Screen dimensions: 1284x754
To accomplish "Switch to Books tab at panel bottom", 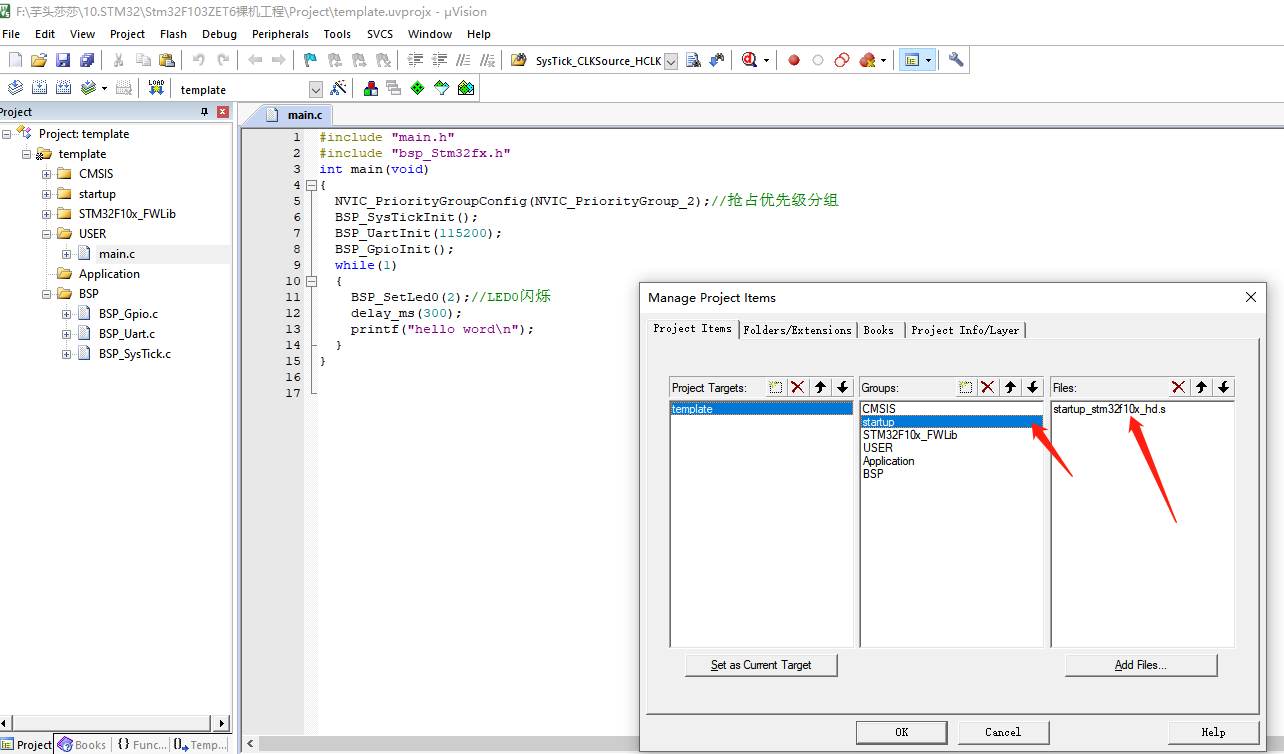I will click(81, 745).
